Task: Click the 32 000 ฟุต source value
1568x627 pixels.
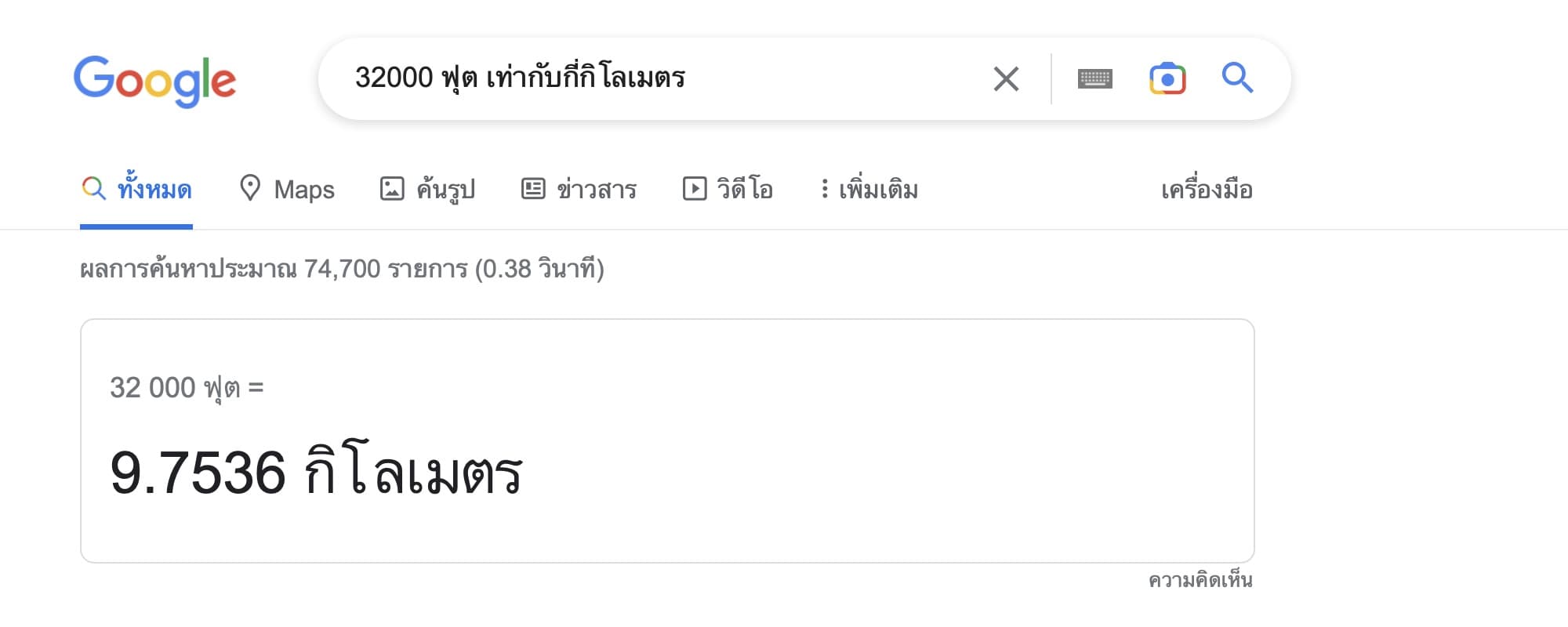Action: pyautogui.click(x=175, y=388)
